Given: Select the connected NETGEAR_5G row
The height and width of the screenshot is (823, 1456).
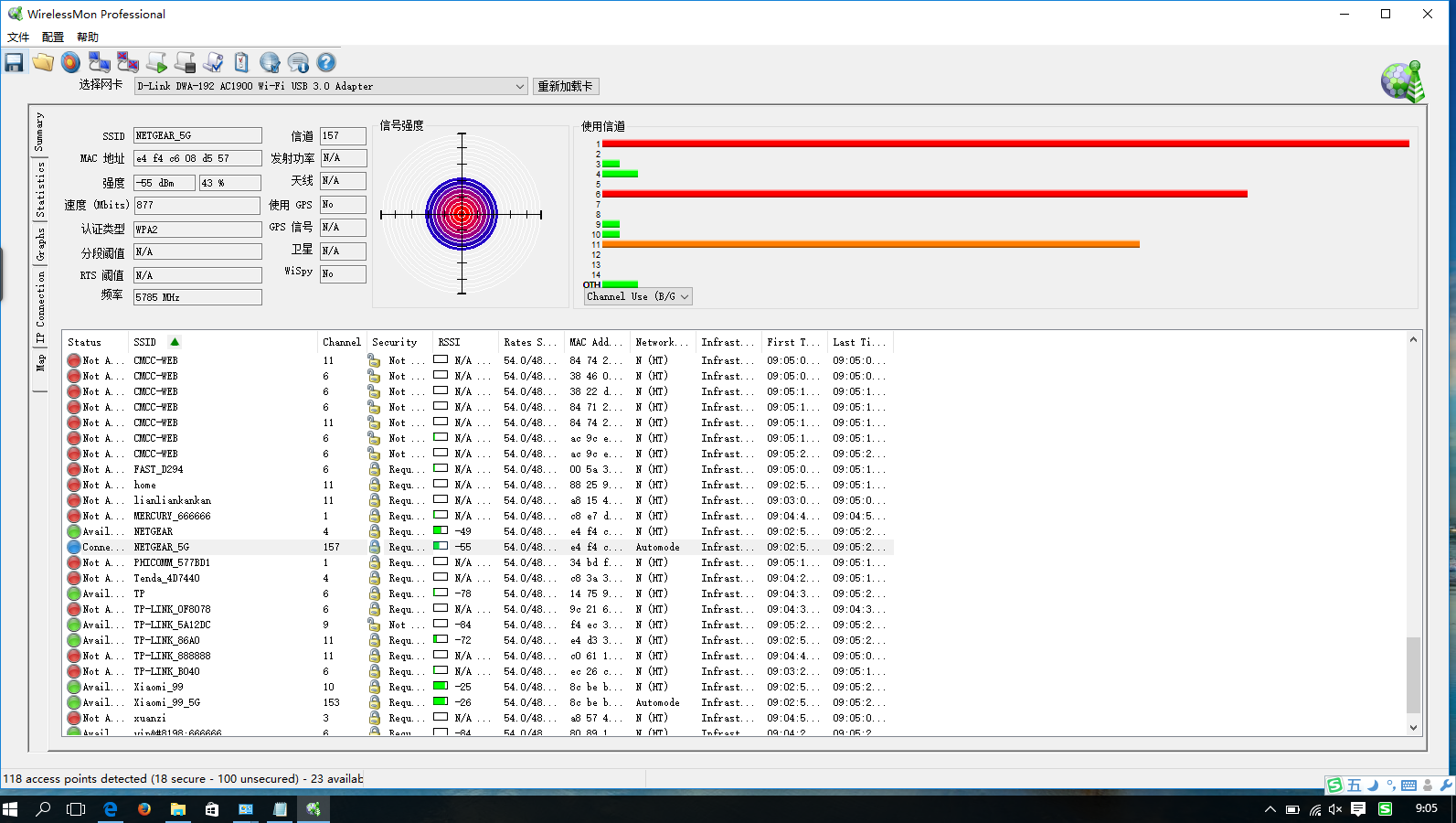Looking at the screenshot, I should pyautogui.click(x=478, y=547).
